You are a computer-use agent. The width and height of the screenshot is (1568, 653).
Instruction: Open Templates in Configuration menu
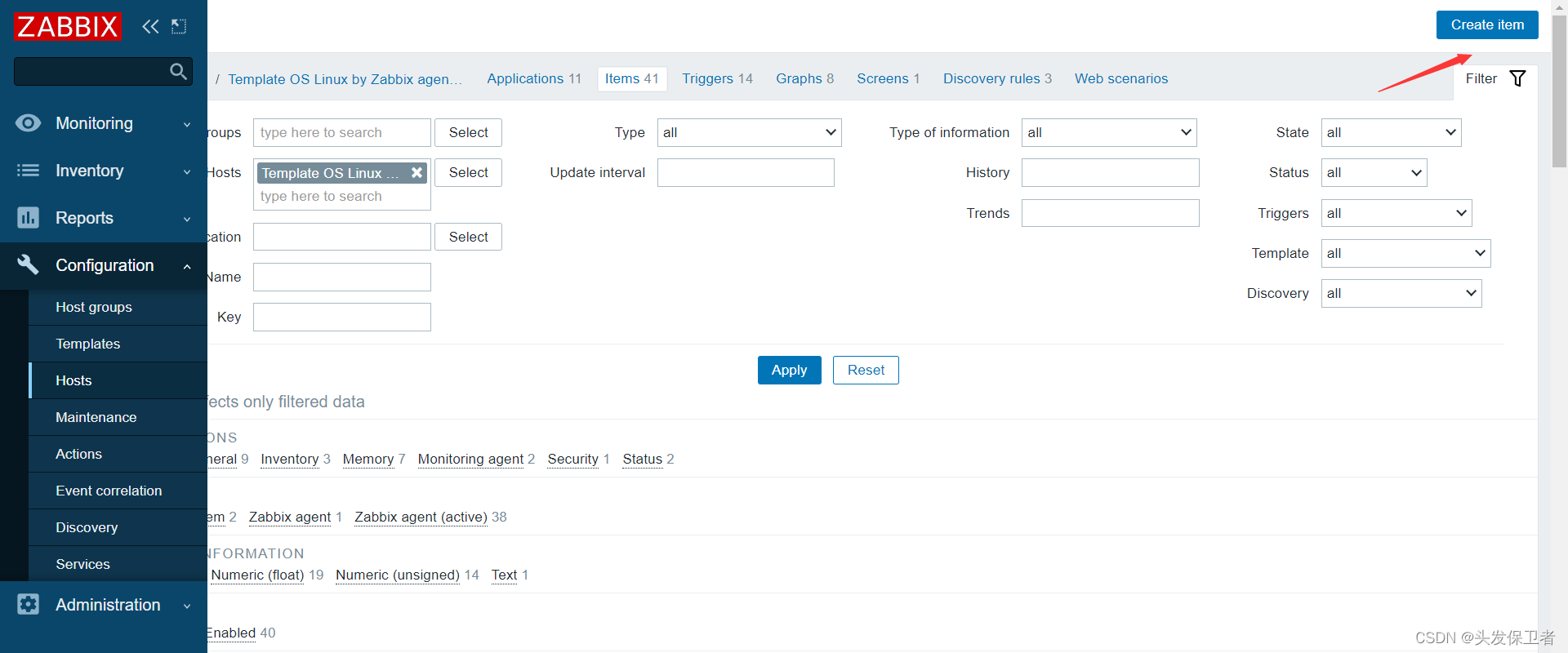[118, 344]
